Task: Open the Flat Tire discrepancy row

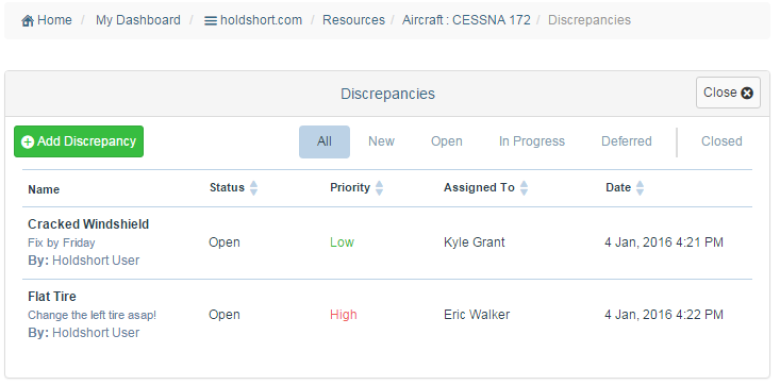Action: (x=387, y=315)
